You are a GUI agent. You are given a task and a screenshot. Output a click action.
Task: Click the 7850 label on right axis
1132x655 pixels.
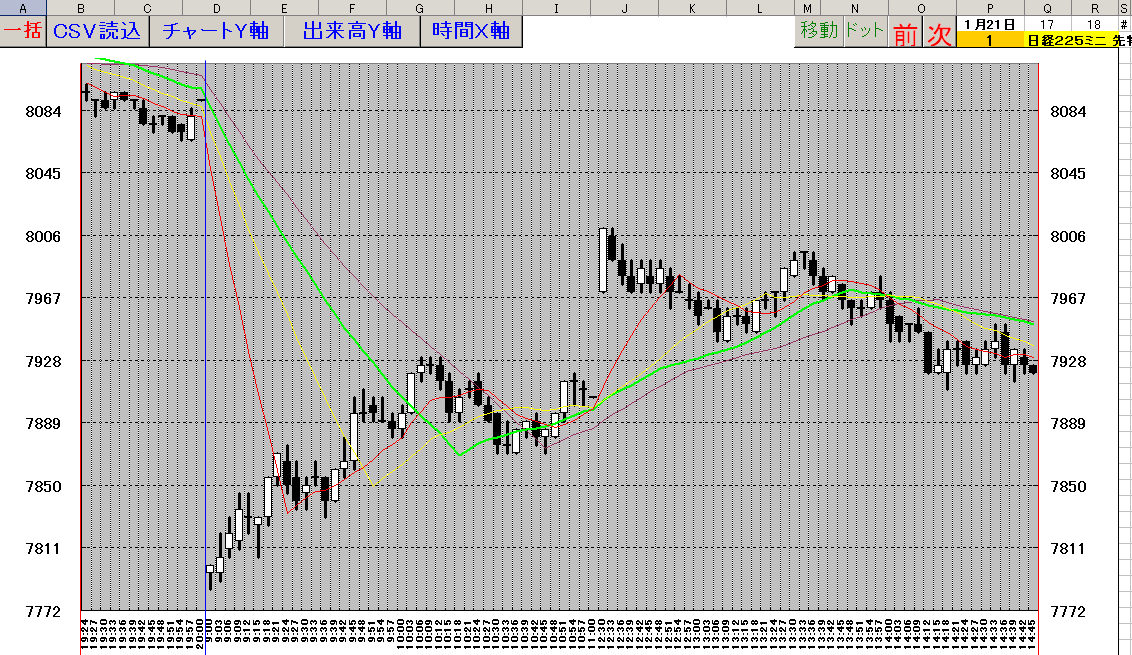coord(1068,486)
